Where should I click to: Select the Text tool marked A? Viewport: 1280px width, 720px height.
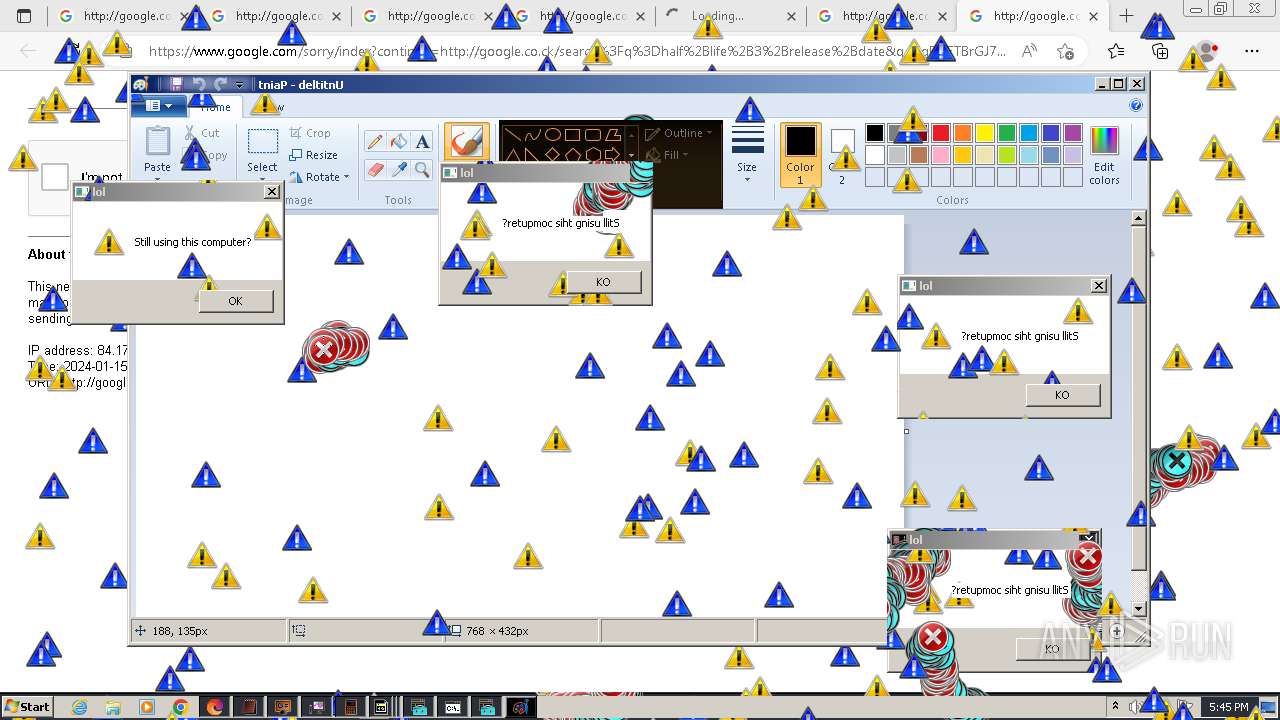coord(422,142)
